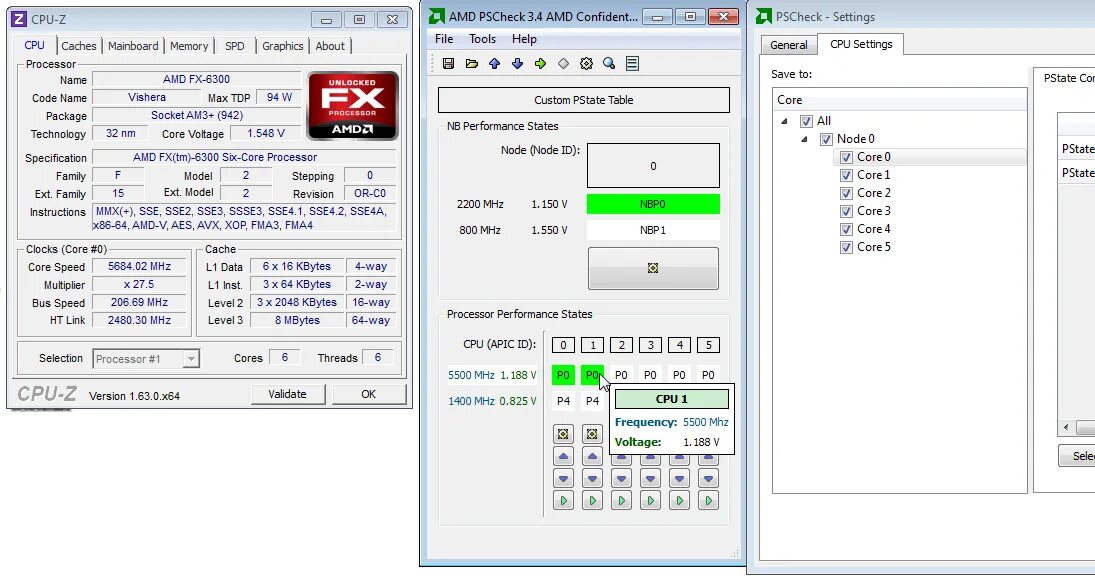Click the list/log icon in PSCheck toolbar
1095x580 pixels.
click(633, 64)
